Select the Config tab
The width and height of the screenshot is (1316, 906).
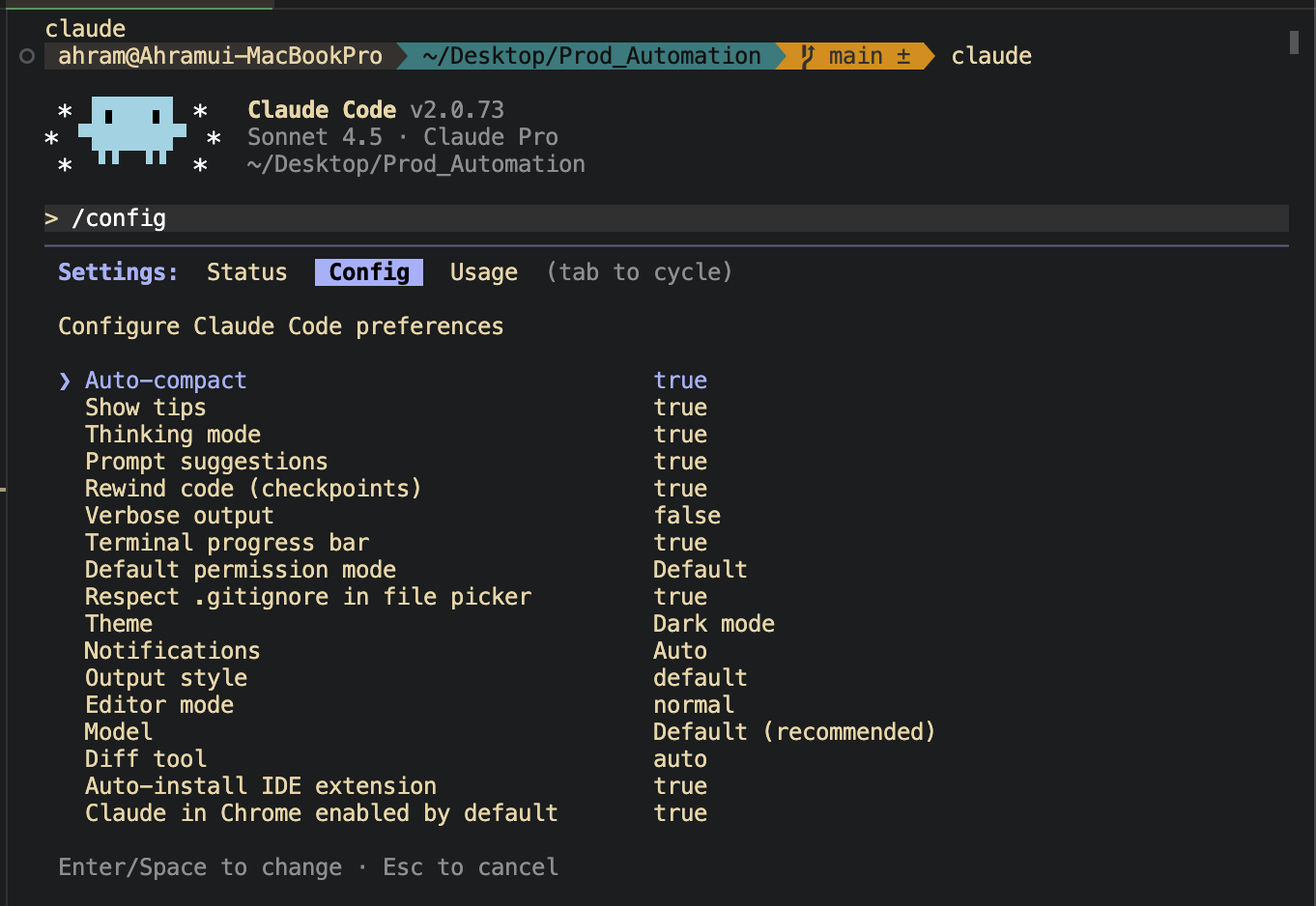[369, 272]
